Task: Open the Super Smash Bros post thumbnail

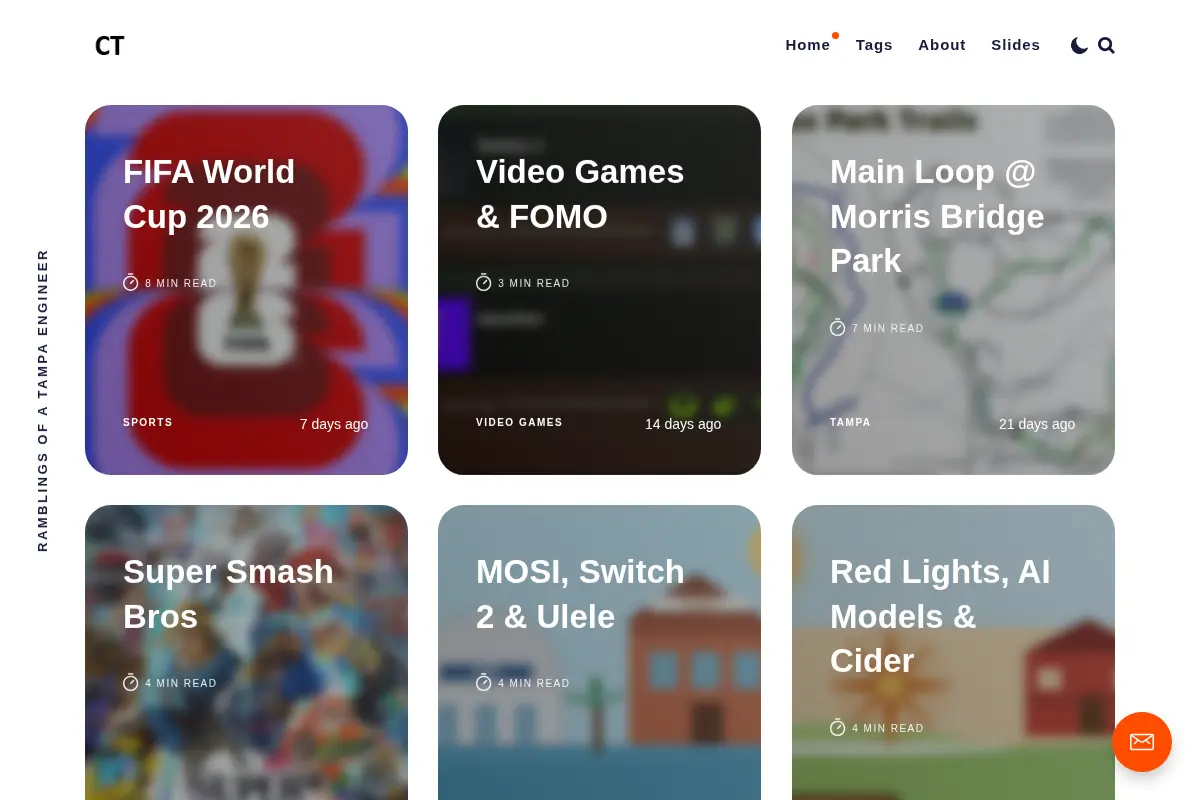Action: click(246, 652)
